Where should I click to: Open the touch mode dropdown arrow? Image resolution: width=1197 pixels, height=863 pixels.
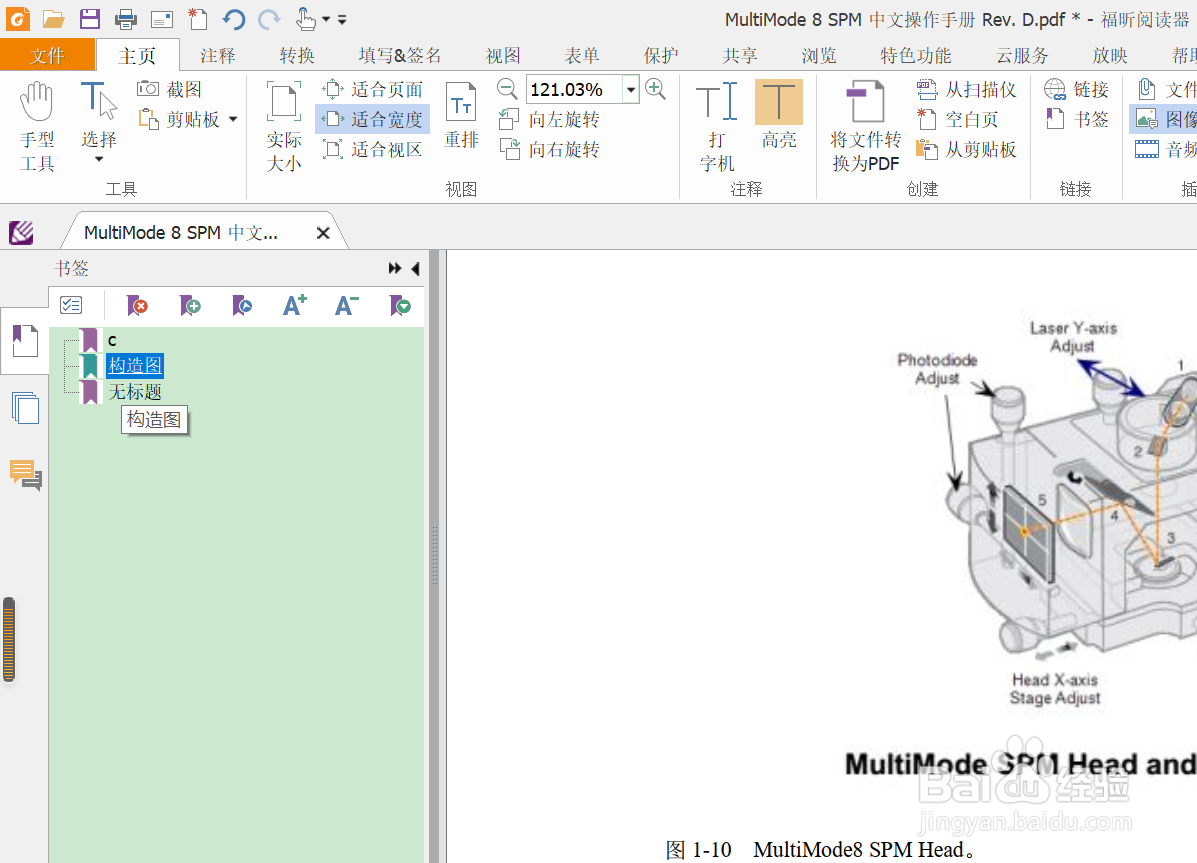point(326,20)
